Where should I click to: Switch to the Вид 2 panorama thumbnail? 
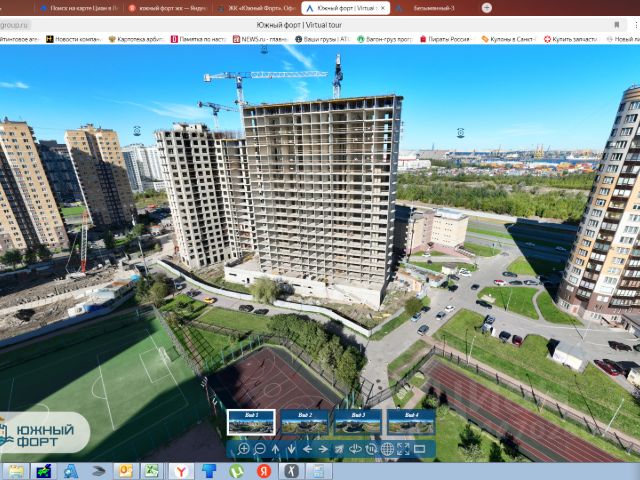(x=304, y=422)
